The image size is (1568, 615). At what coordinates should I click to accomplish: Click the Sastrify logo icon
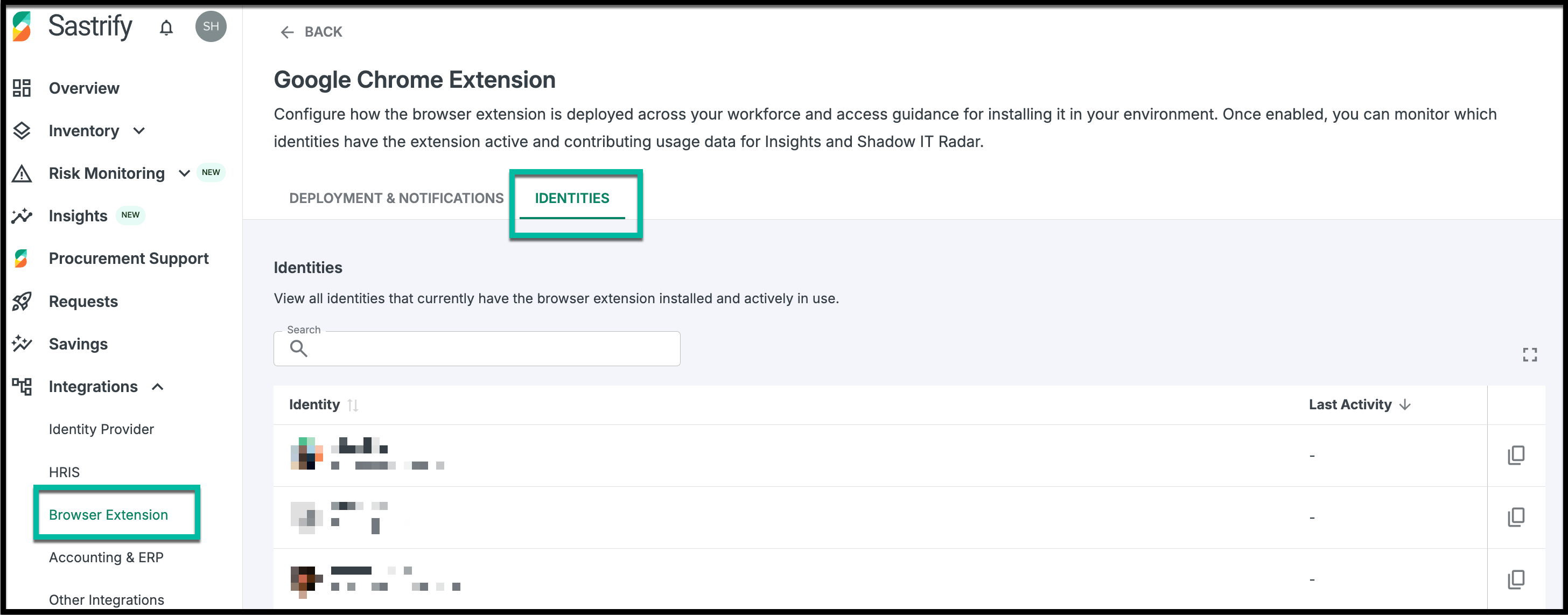tap(22, 27)
